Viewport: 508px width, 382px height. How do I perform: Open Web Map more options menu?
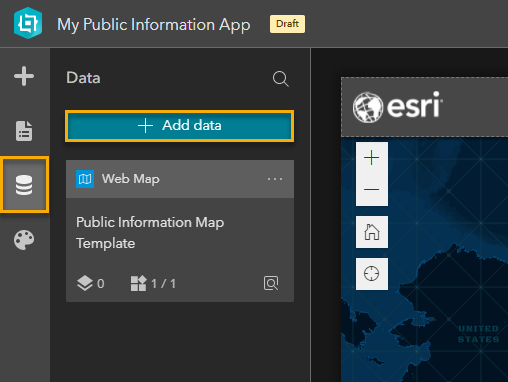[275, 179]
